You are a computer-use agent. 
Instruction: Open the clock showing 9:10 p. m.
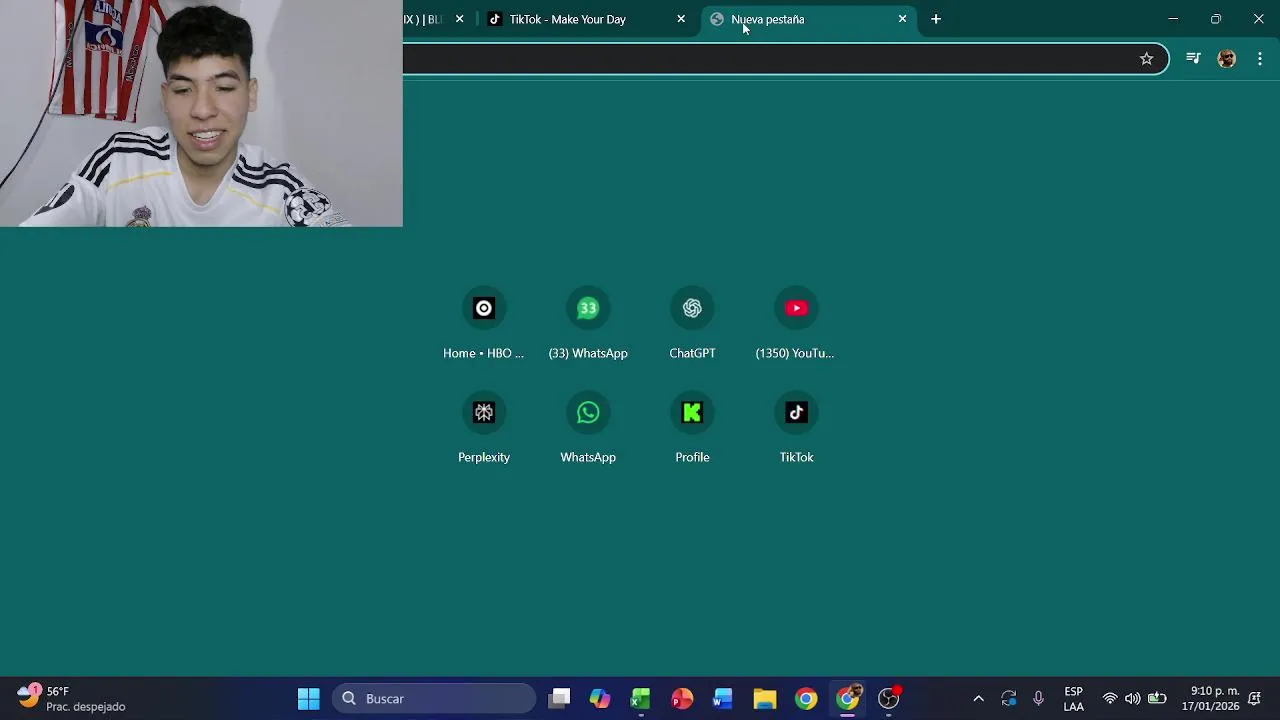1210,699
